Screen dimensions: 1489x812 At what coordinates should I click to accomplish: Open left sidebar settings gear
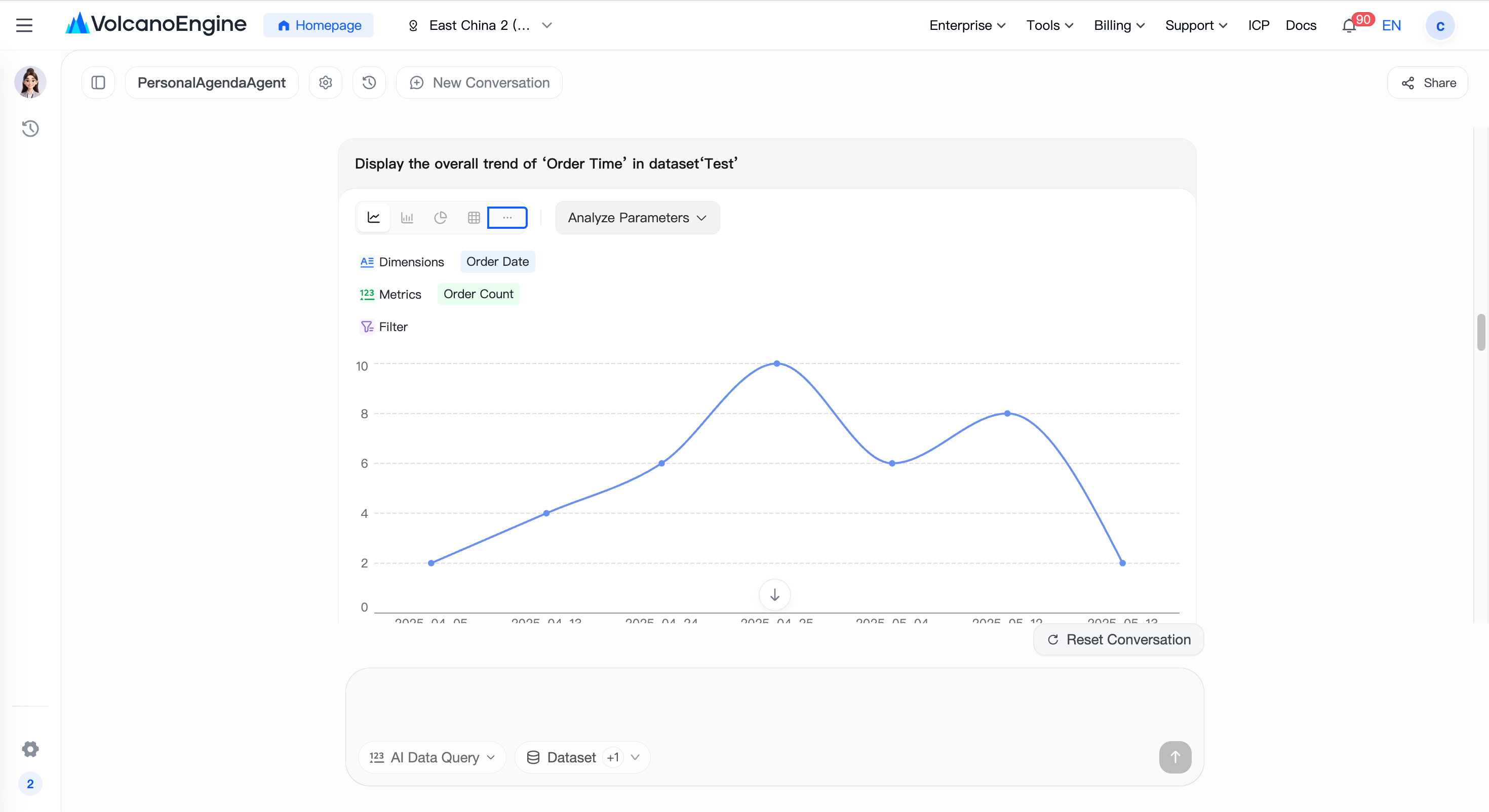pyautogui.click(x=30, y=749)
